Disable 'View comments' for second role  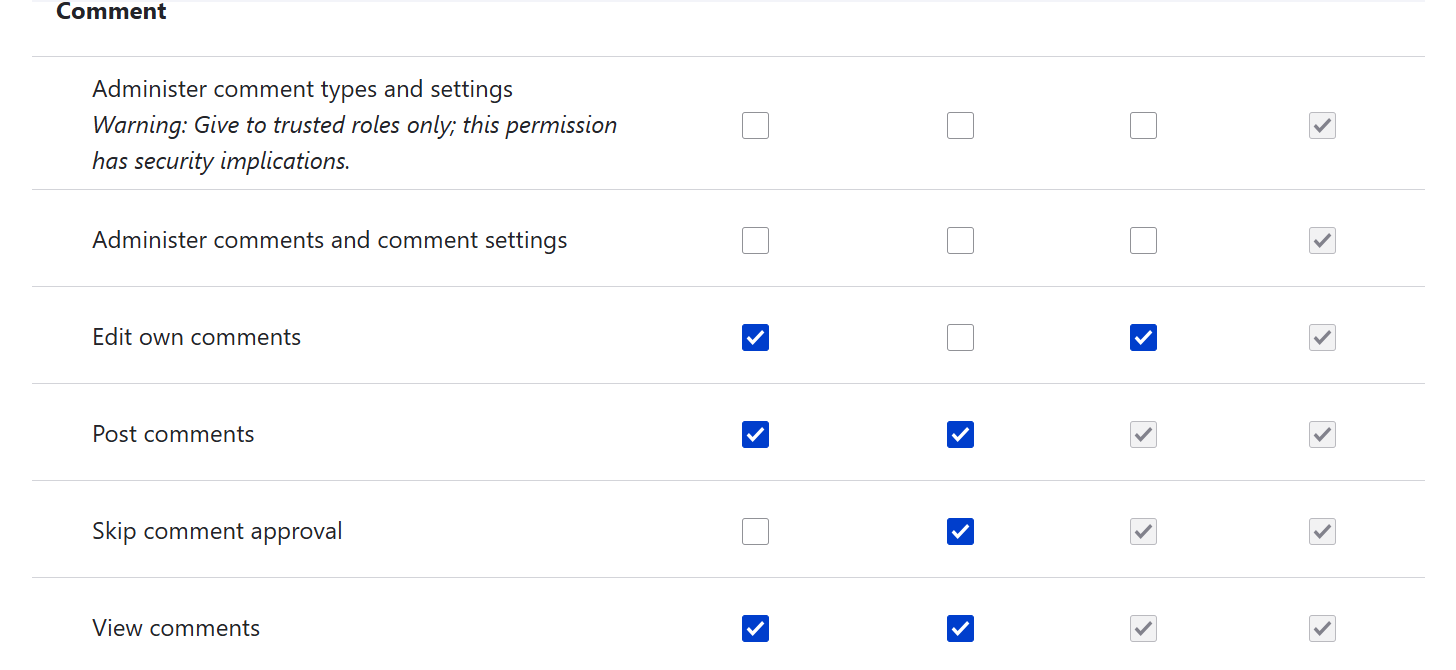[x=960, y=628]
